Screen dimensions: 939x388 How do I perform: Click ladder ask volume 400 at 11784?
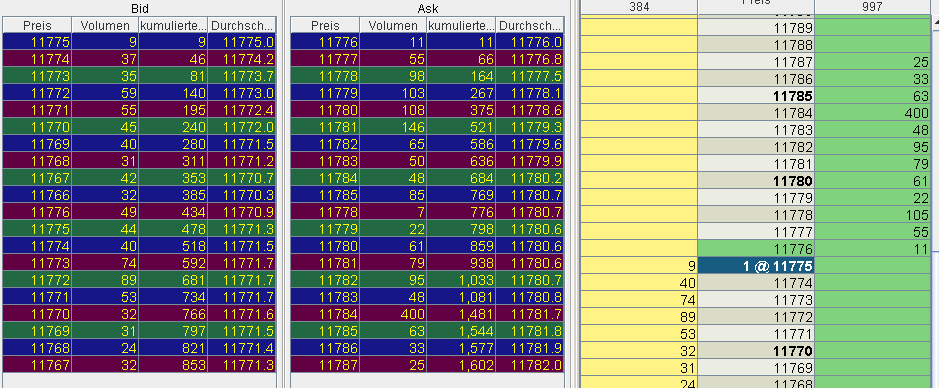click(872, 113)
